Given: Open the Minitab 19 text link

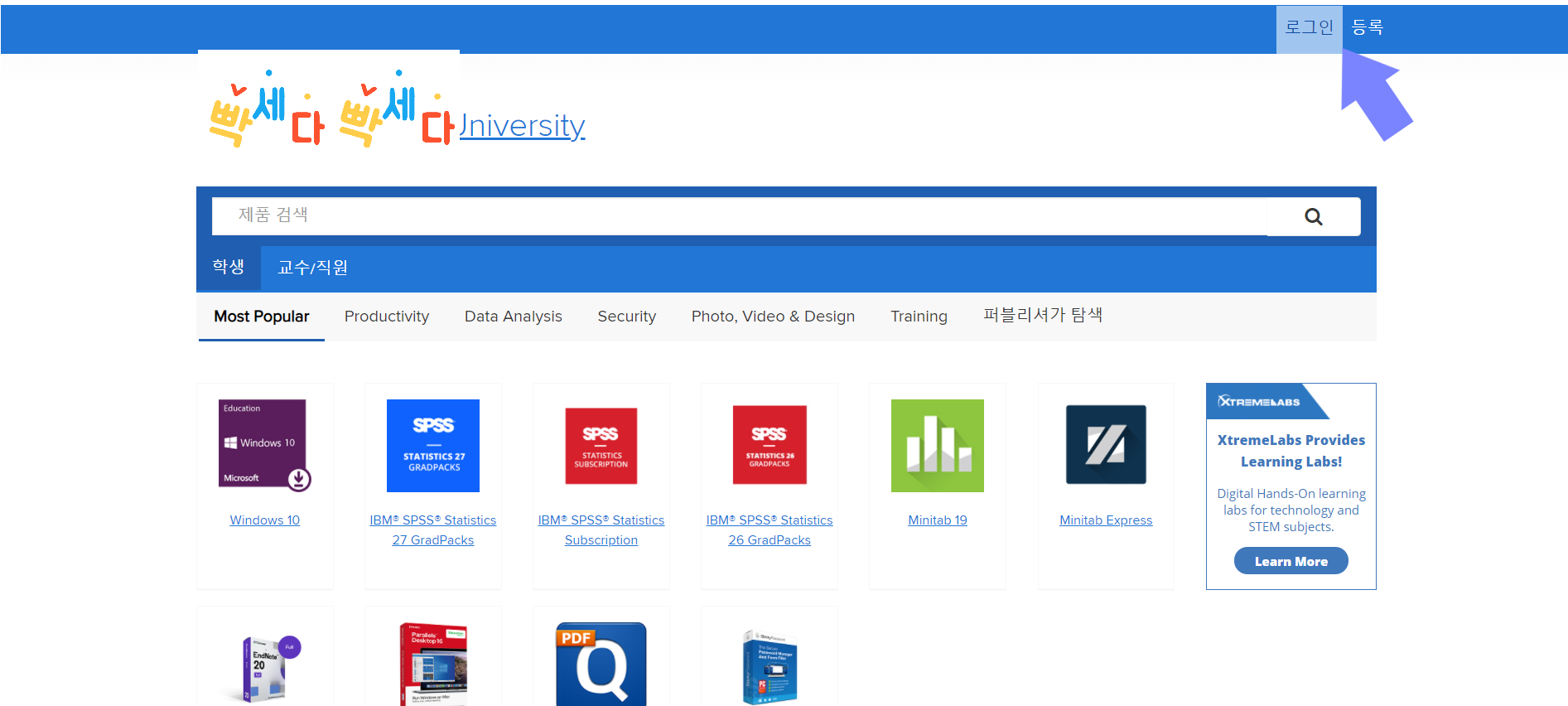Looking at the screenshot, I should (x=938, y=520).
